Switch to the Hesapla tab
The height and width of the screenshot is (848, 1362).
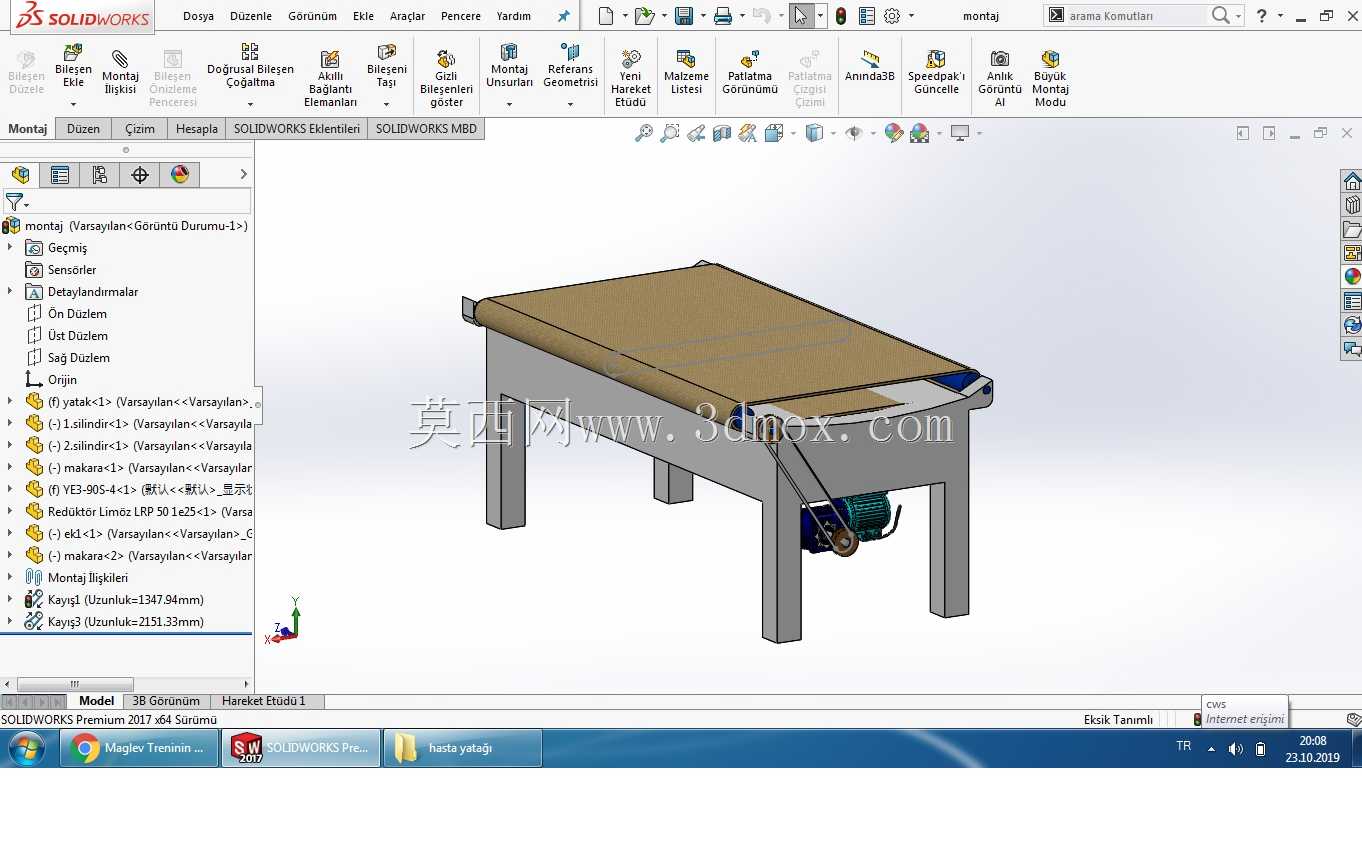(x=197, y=129)
